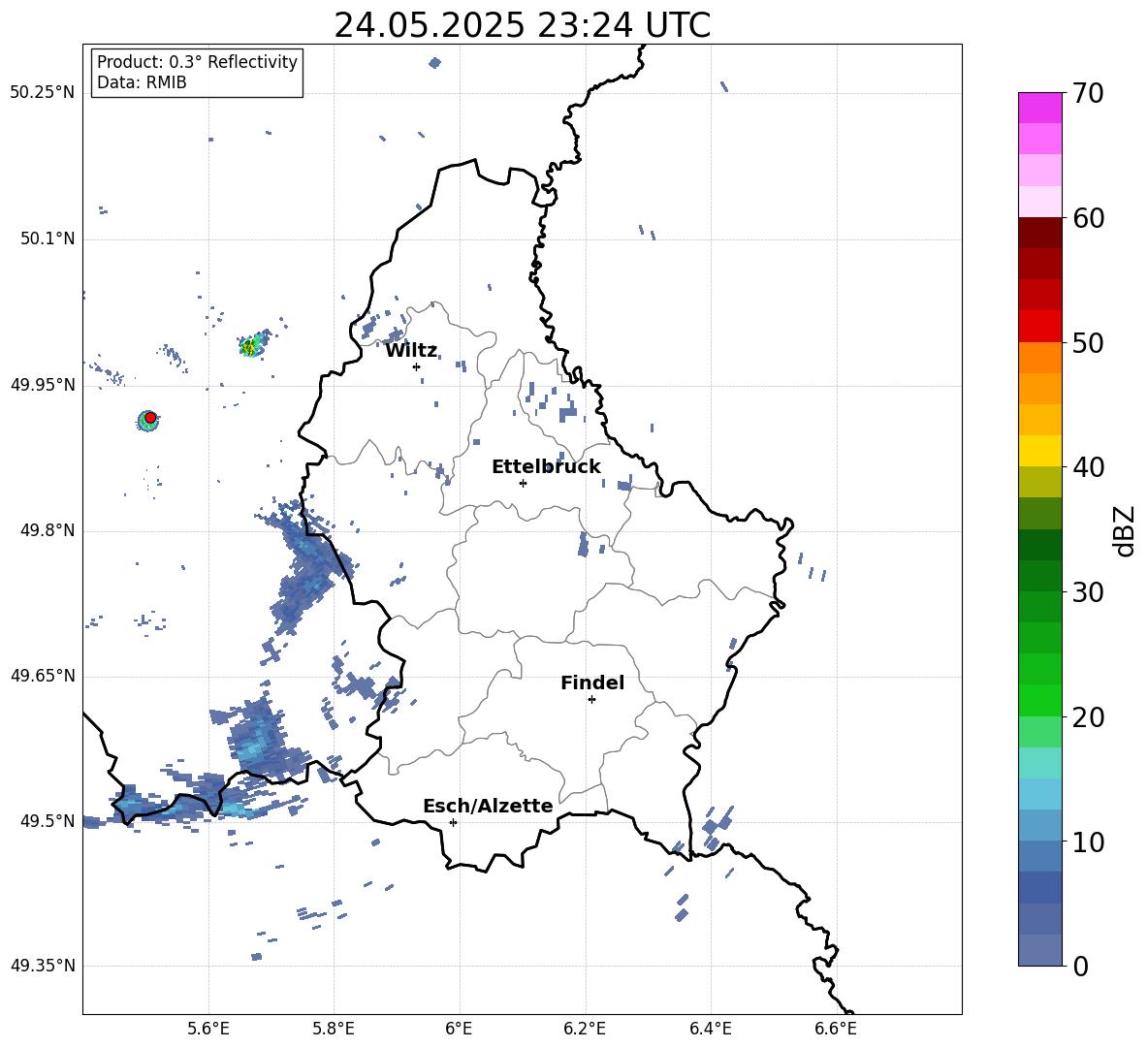Click the Product: 0.3° Reflectivity label
Screen dimensions: 1148x1048
[x=197, y=62]
